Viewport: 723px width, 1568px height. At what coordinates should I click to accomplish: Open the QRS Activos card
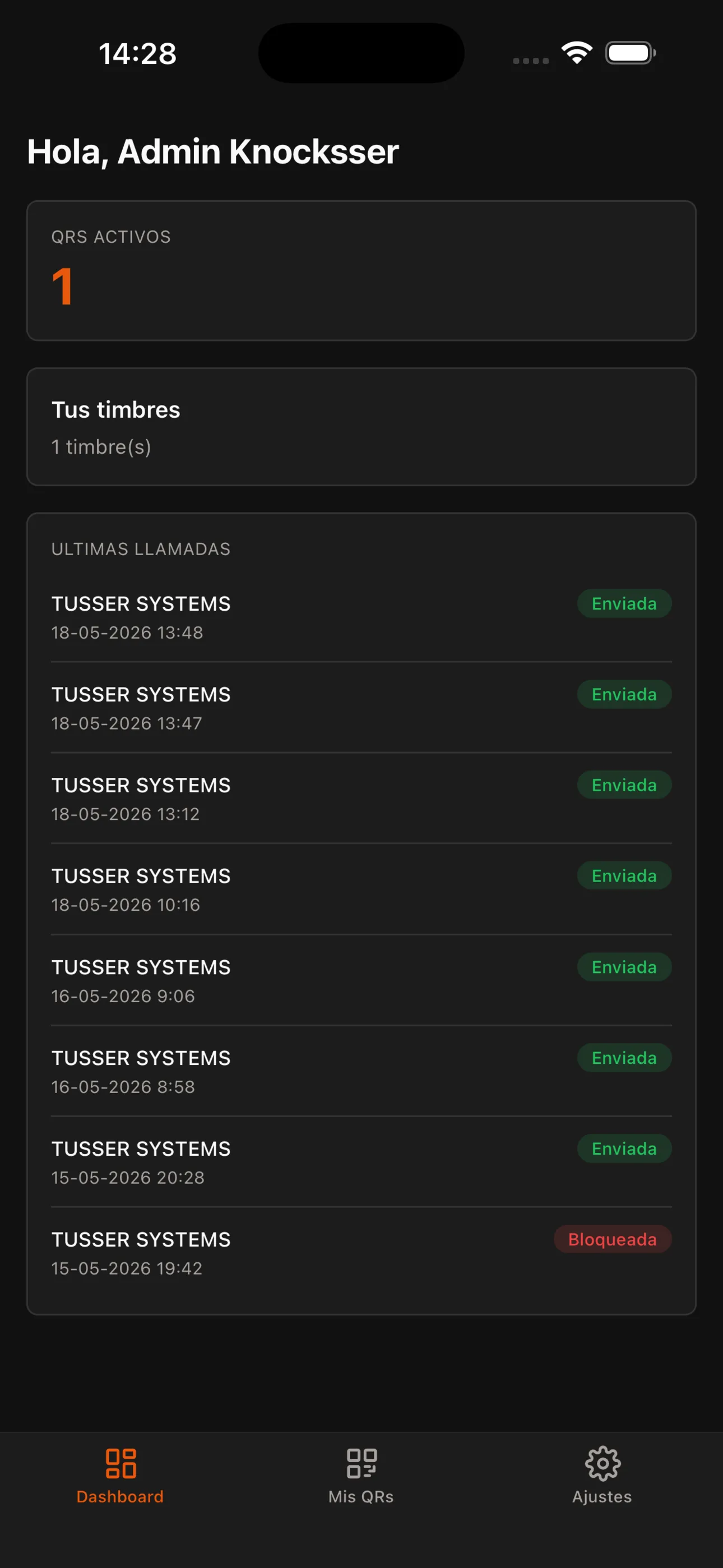[361, 270]
